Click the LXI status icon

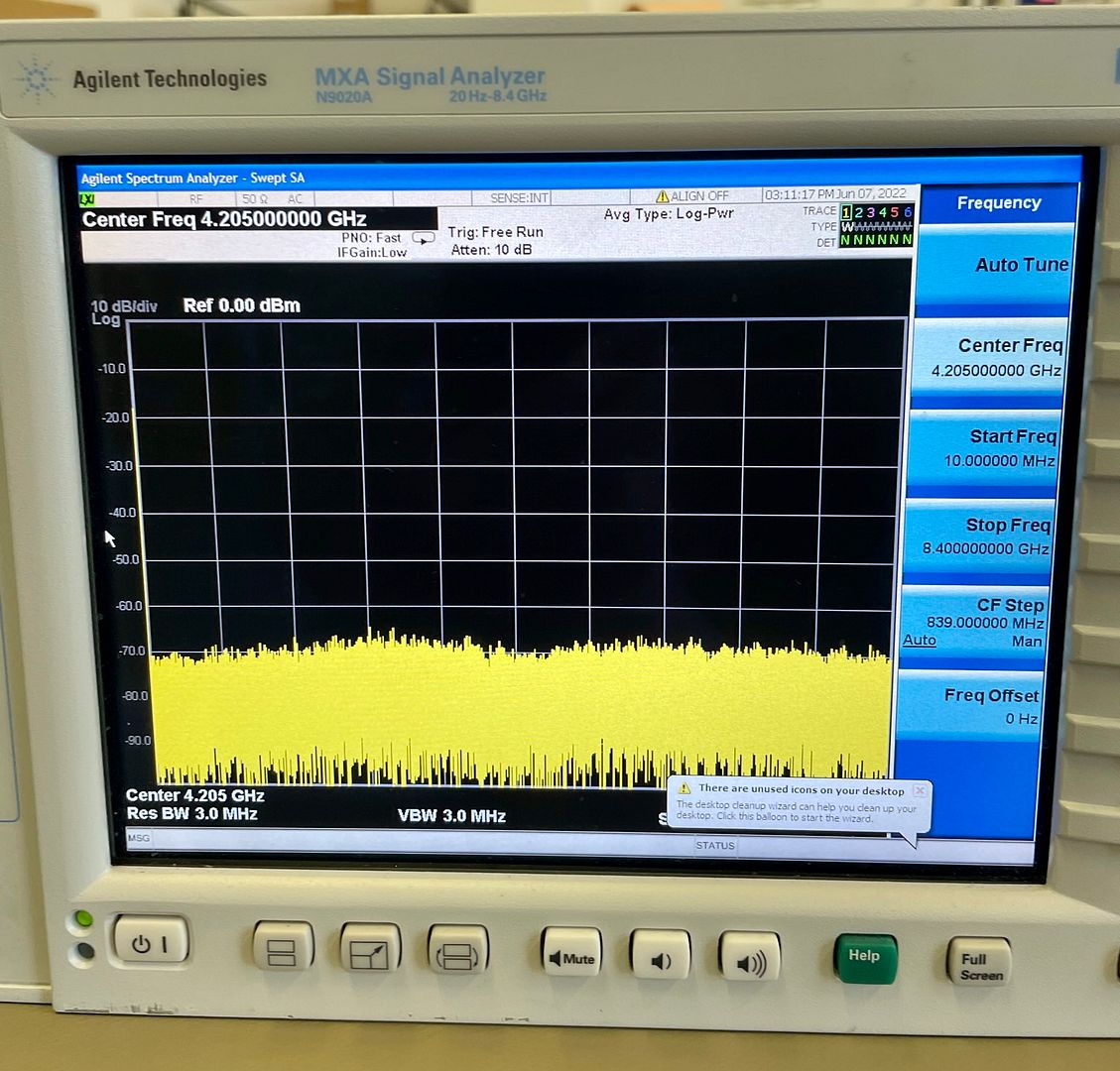coord(87,198)
